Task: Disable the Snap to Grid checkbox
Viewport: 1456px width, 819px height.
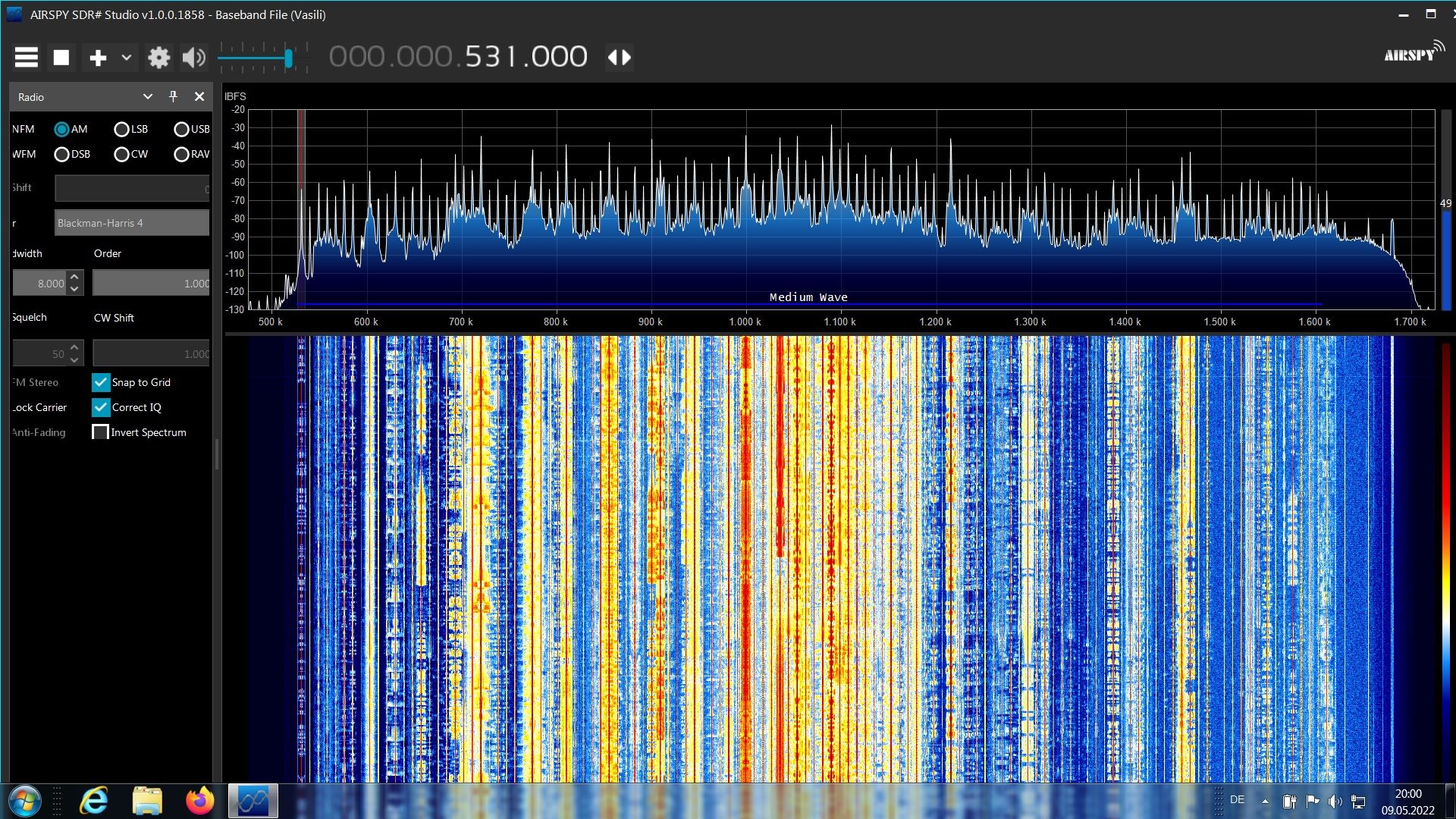Action: 101,382
